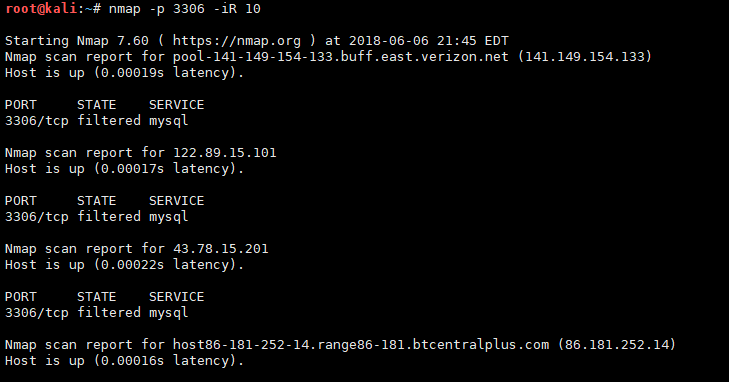Click the 0.00022s latency line
This screenshot has width=729, height=382.
pyautogui.click(x=124, y=265)
